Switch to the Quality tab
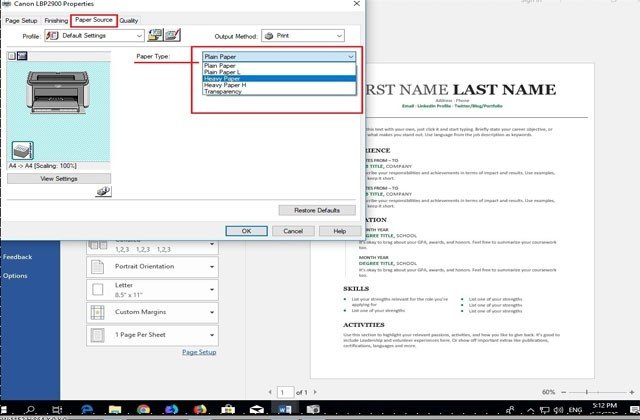The height and width of the screenshot is (420, 640). pos(129,20)
